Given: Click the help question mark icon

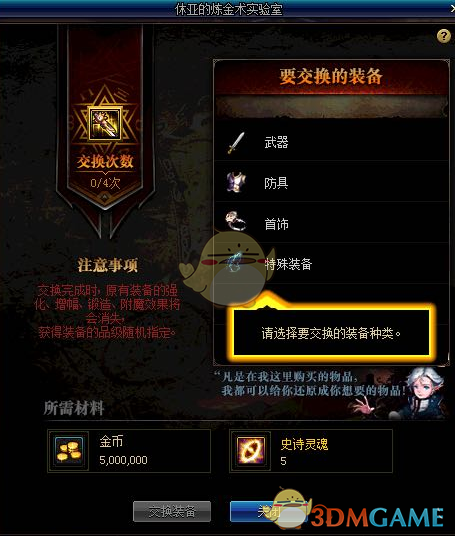Looking at the screenshot, I should 443,36.
